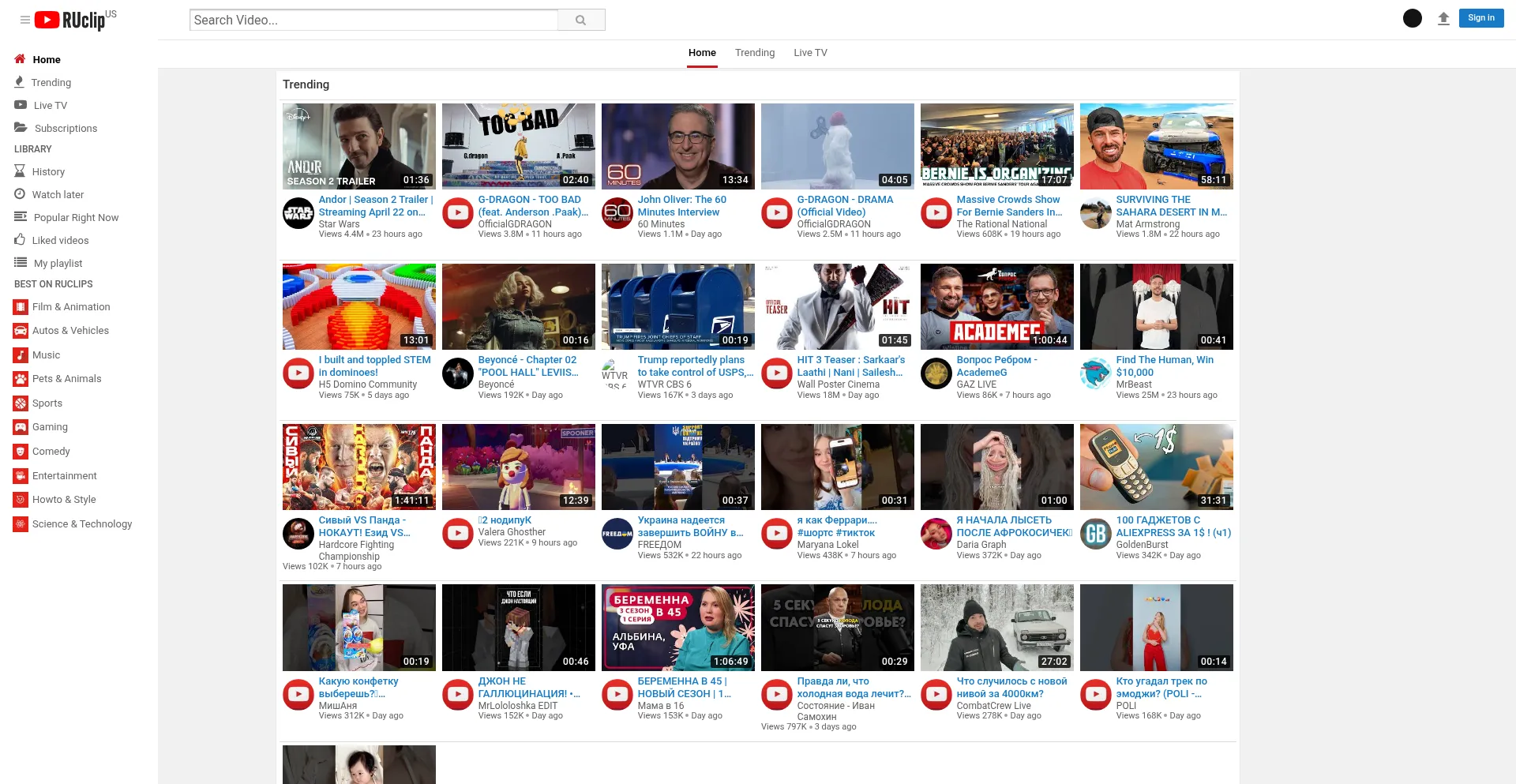
Task: Open the Home sidebar icon
Action: 20,59
